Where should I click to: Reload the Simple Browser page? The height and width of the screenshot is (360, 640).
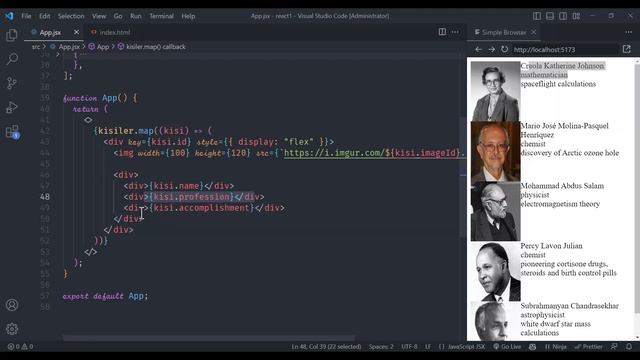coord(504,49)
